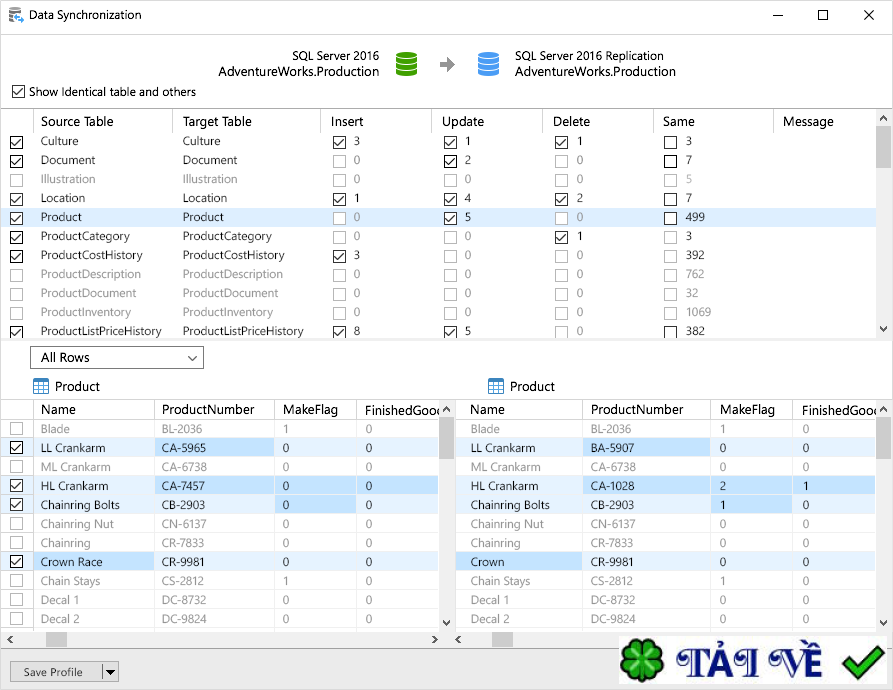Click the green source database icon

point(406,64)
